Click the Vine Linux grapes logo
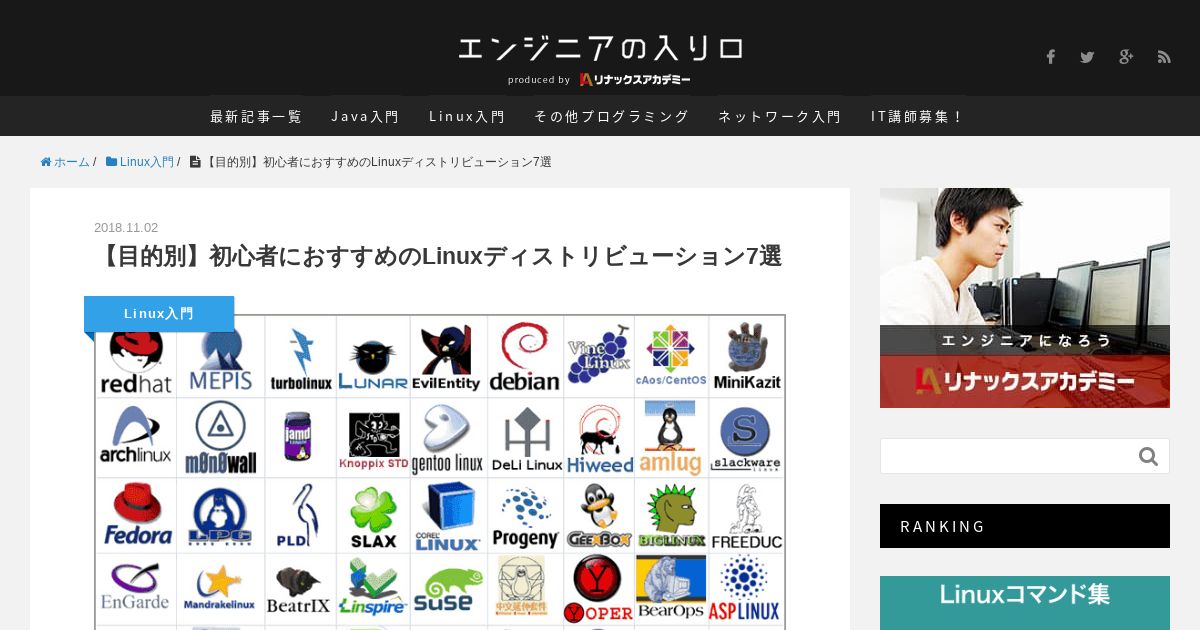This screenshot has height=630, width=1200. pyautogui.click(x=598, y=354)
